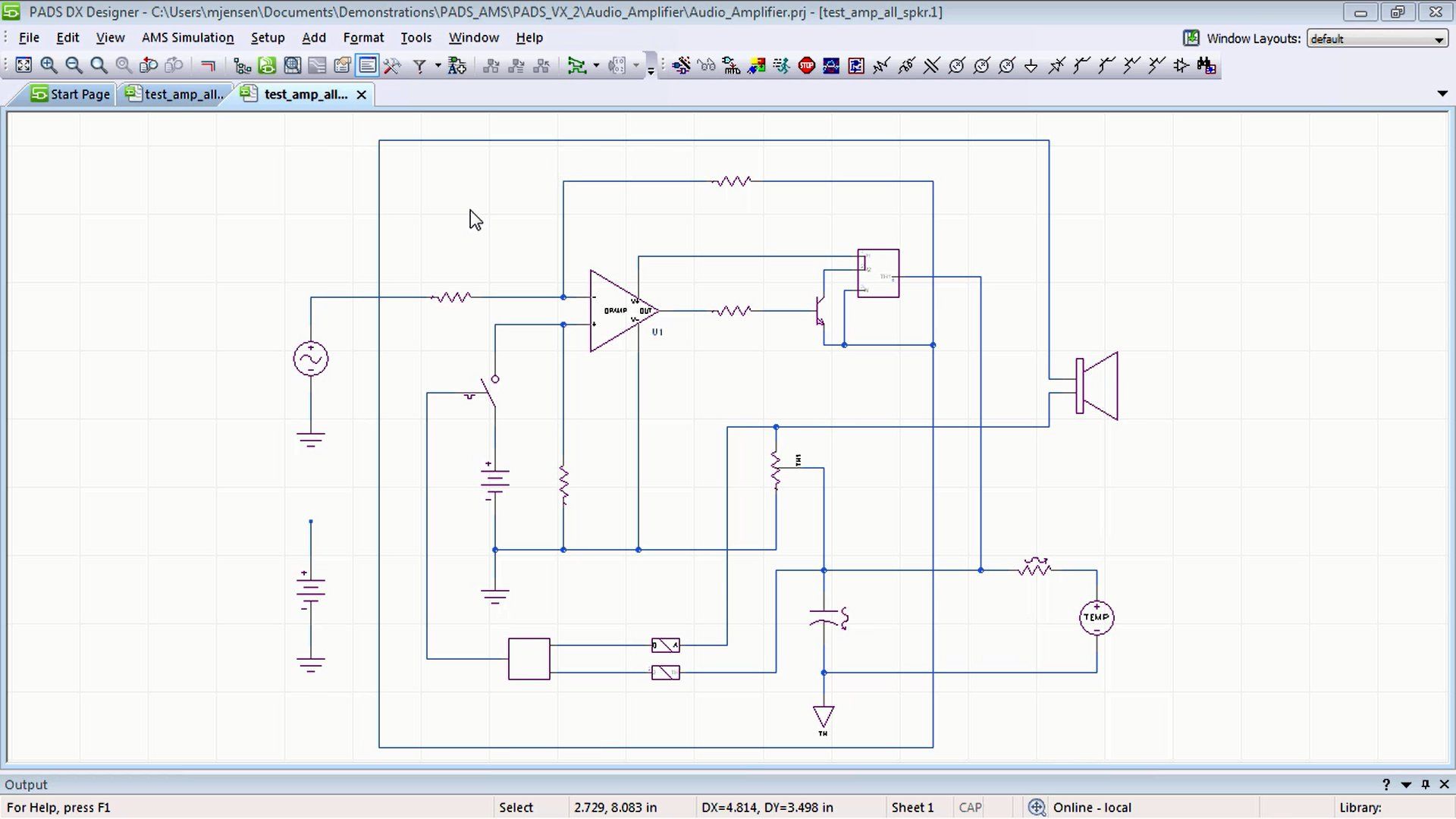The height and width of the screenshot is (819, 1456).
Task: Click the hammer and wrench settings icon
Action: (392, 66)
